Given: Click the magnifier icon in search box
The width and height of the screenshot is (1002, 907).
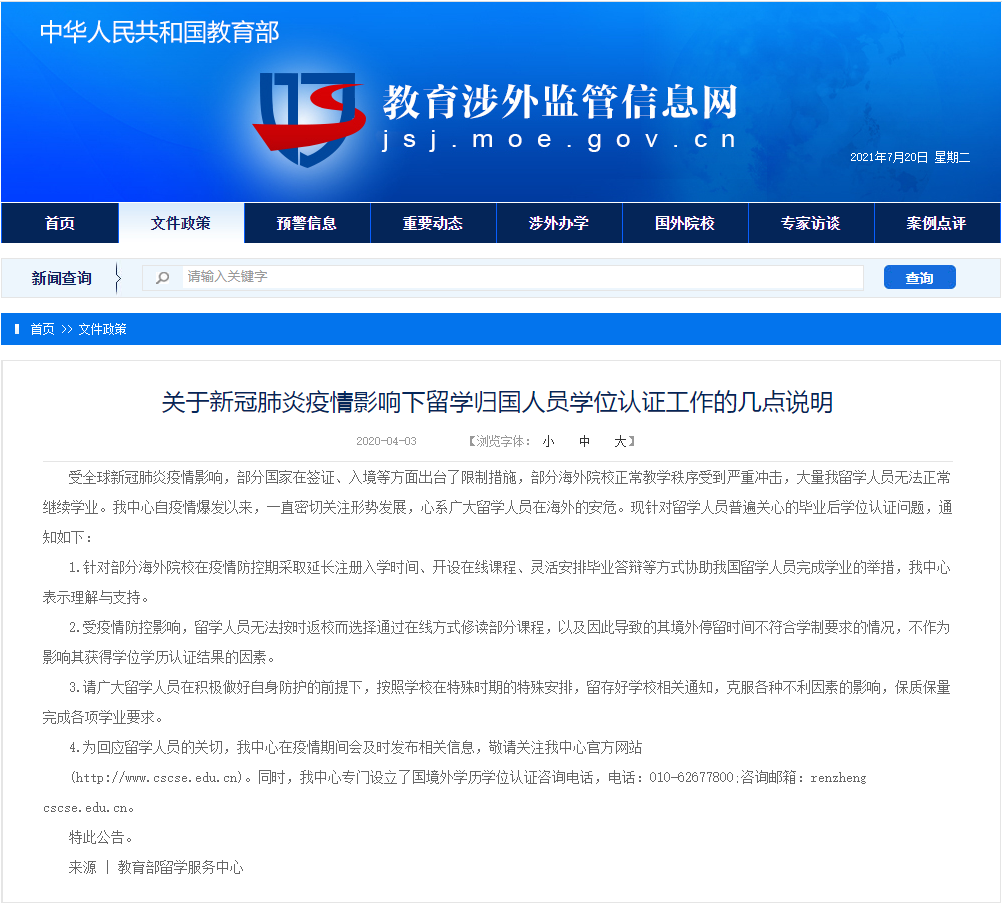Looking at the screenshot, I should click(161, 277).
